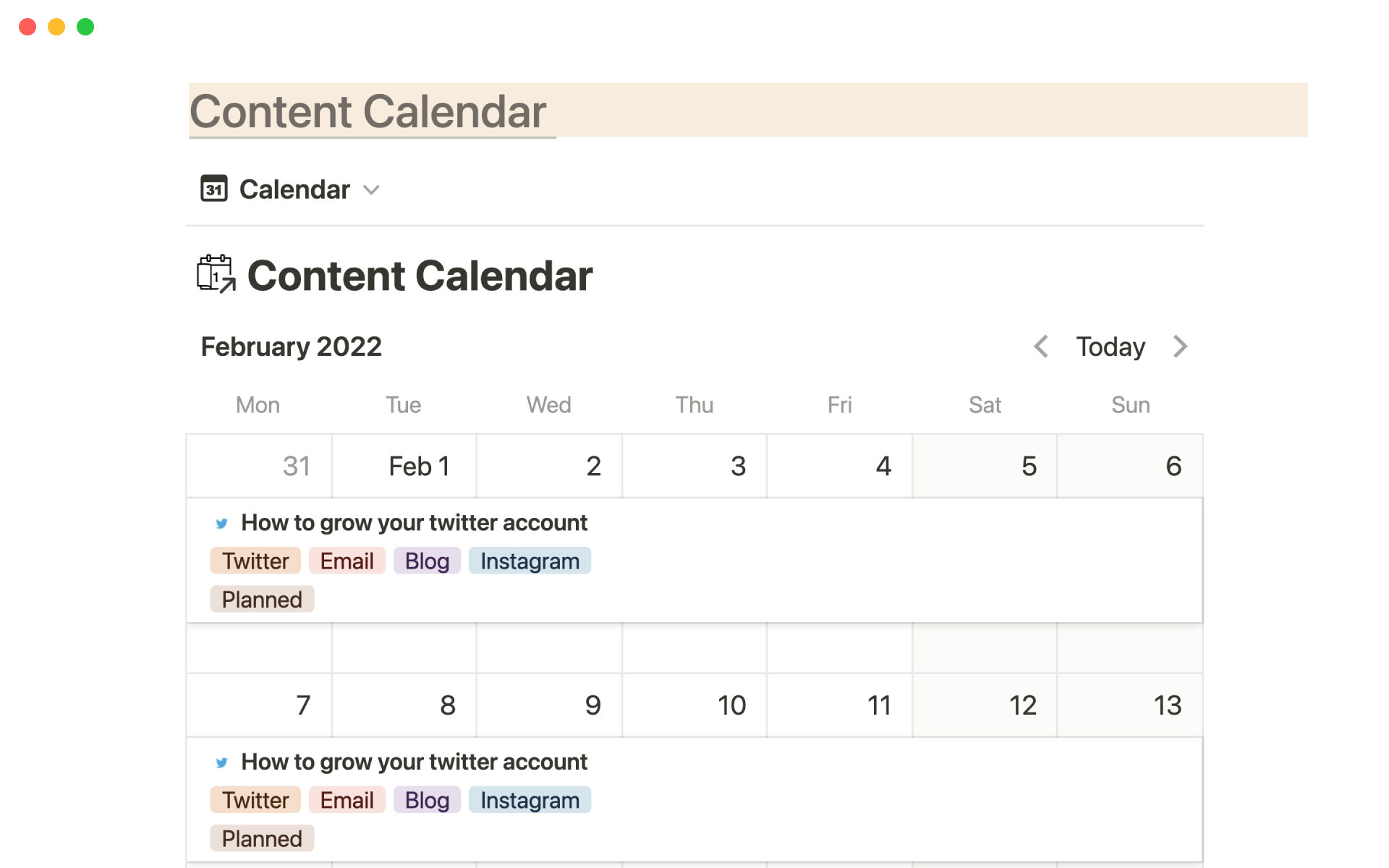
Task: Open the linked Content Calendar heading
Action: click(x=420, y=276)
